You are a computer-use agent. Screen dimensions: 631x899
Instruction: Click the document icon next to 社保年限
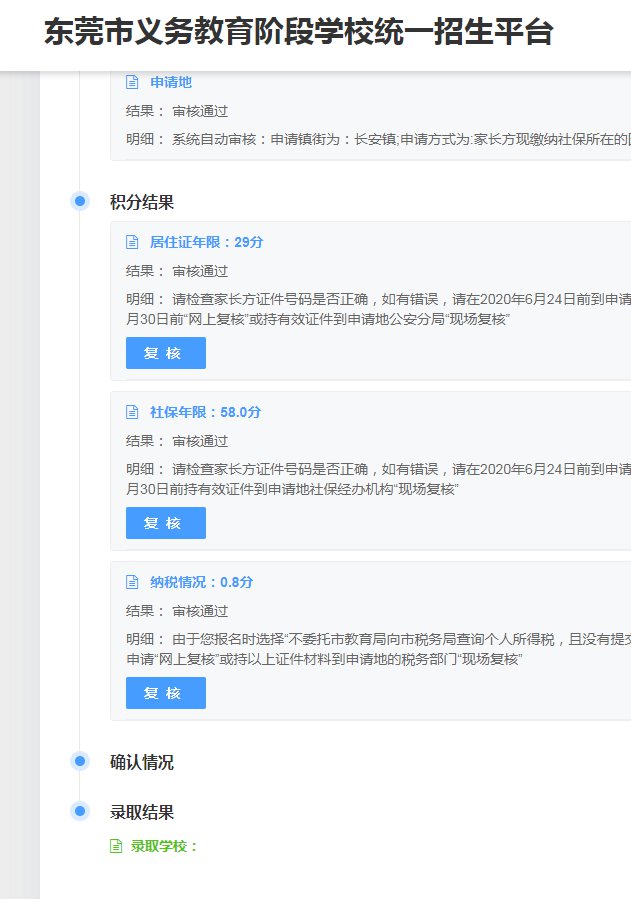tap(132, 412)
